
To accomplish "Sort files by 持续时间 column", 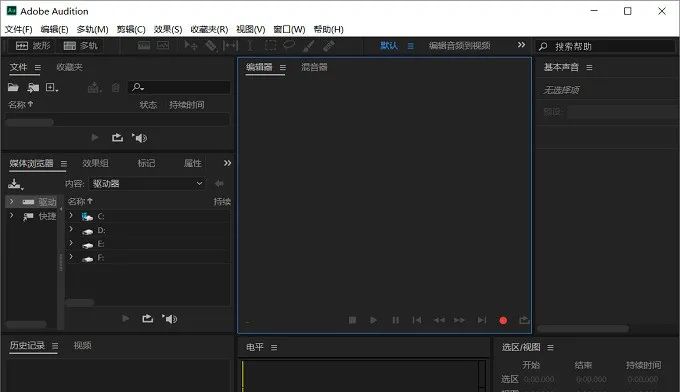I will [x=187, y=105].
